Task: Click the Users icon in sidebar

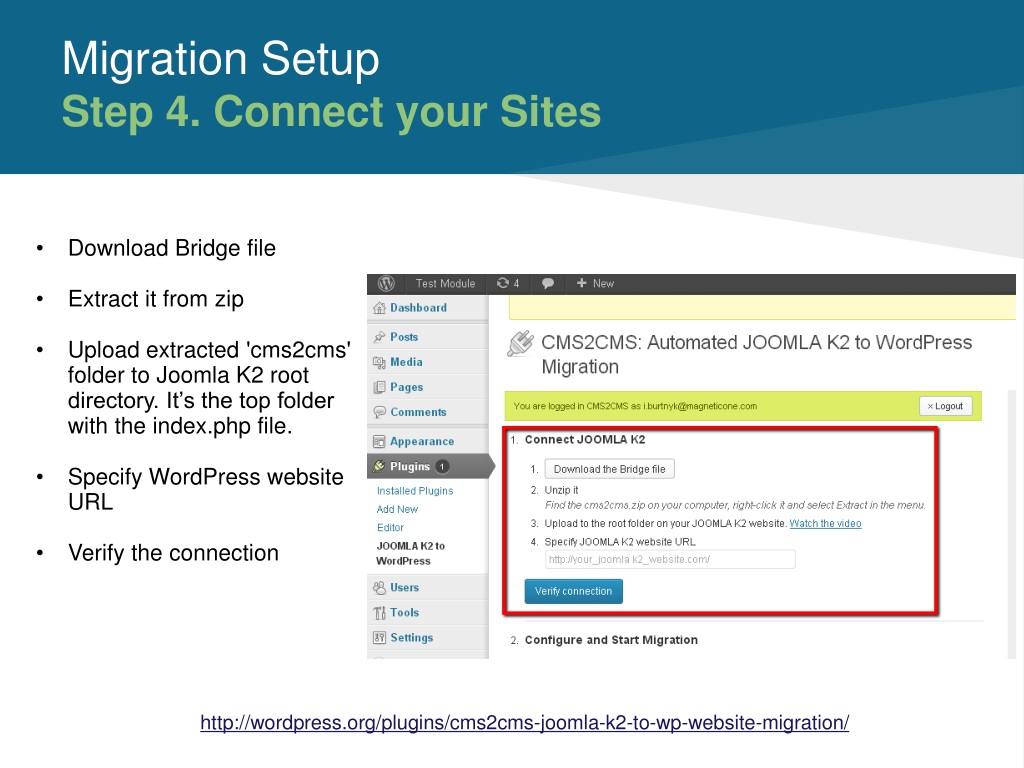Action: pos(379,588)
